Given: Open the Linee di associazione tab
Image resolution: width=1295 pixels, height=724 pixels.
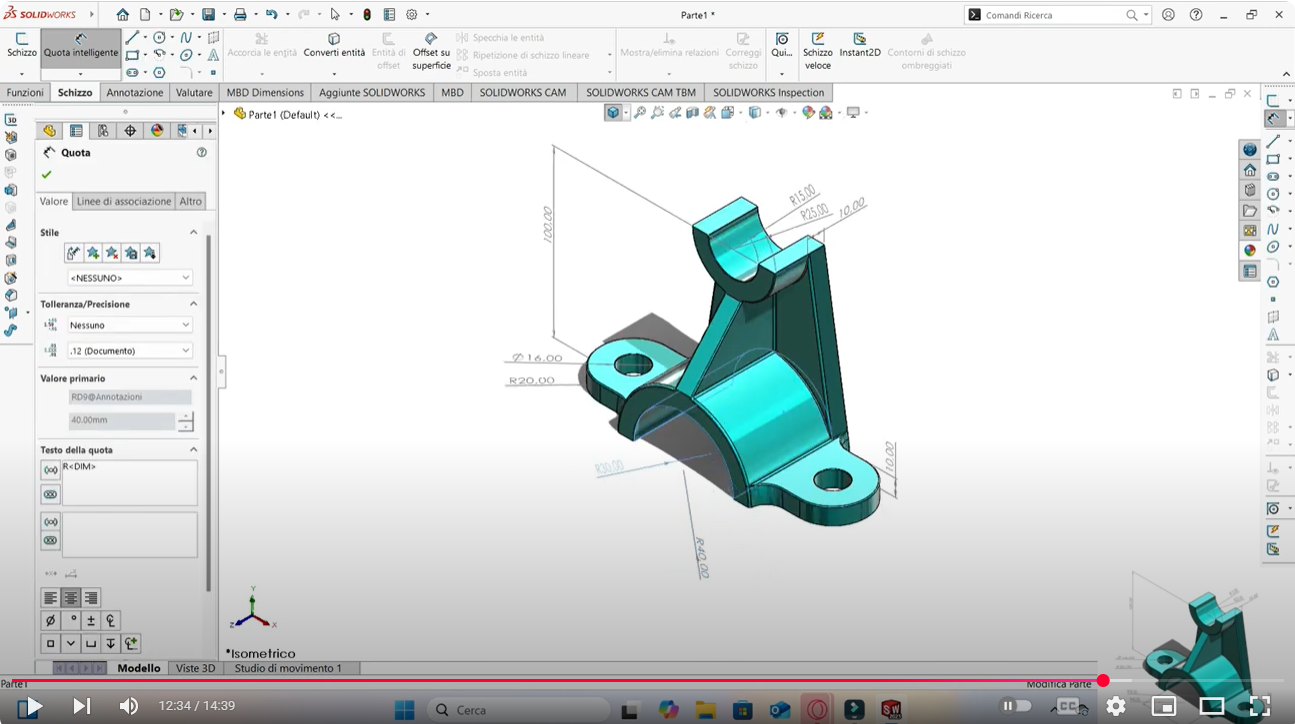Looking at the screenshot, I should [124, 201].
